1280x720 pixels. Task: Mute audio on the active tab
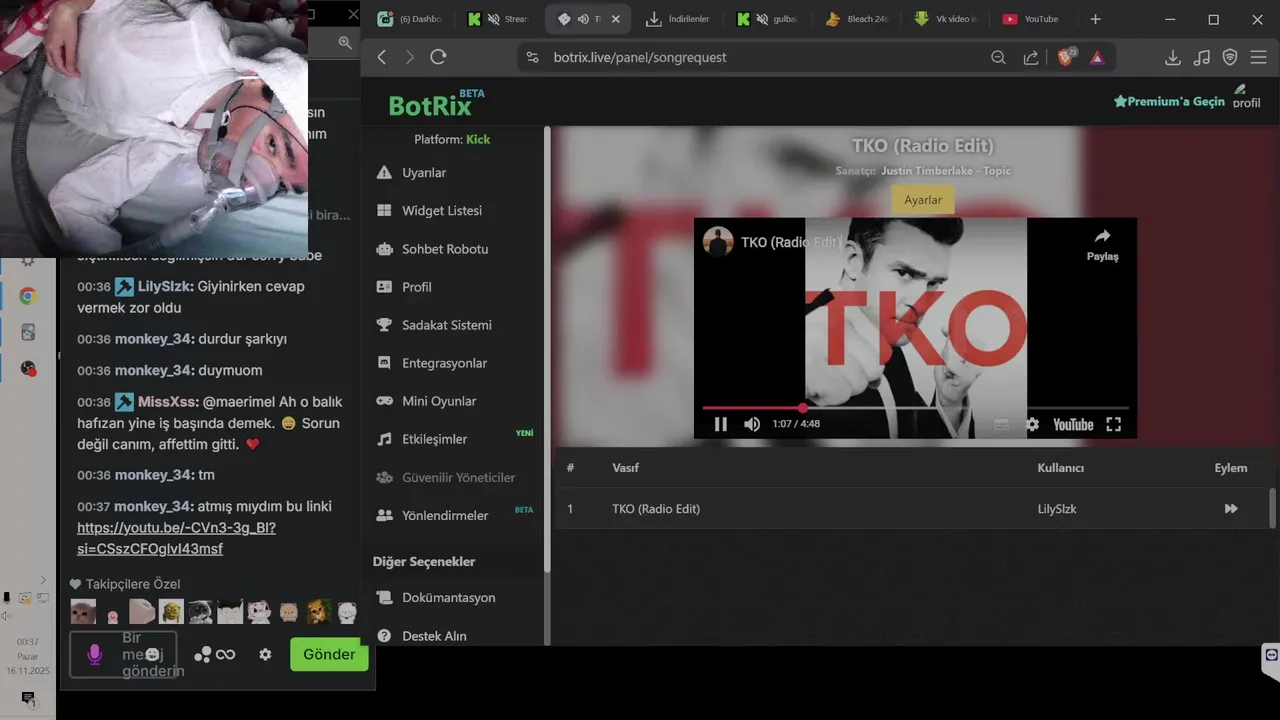[582, 19]
